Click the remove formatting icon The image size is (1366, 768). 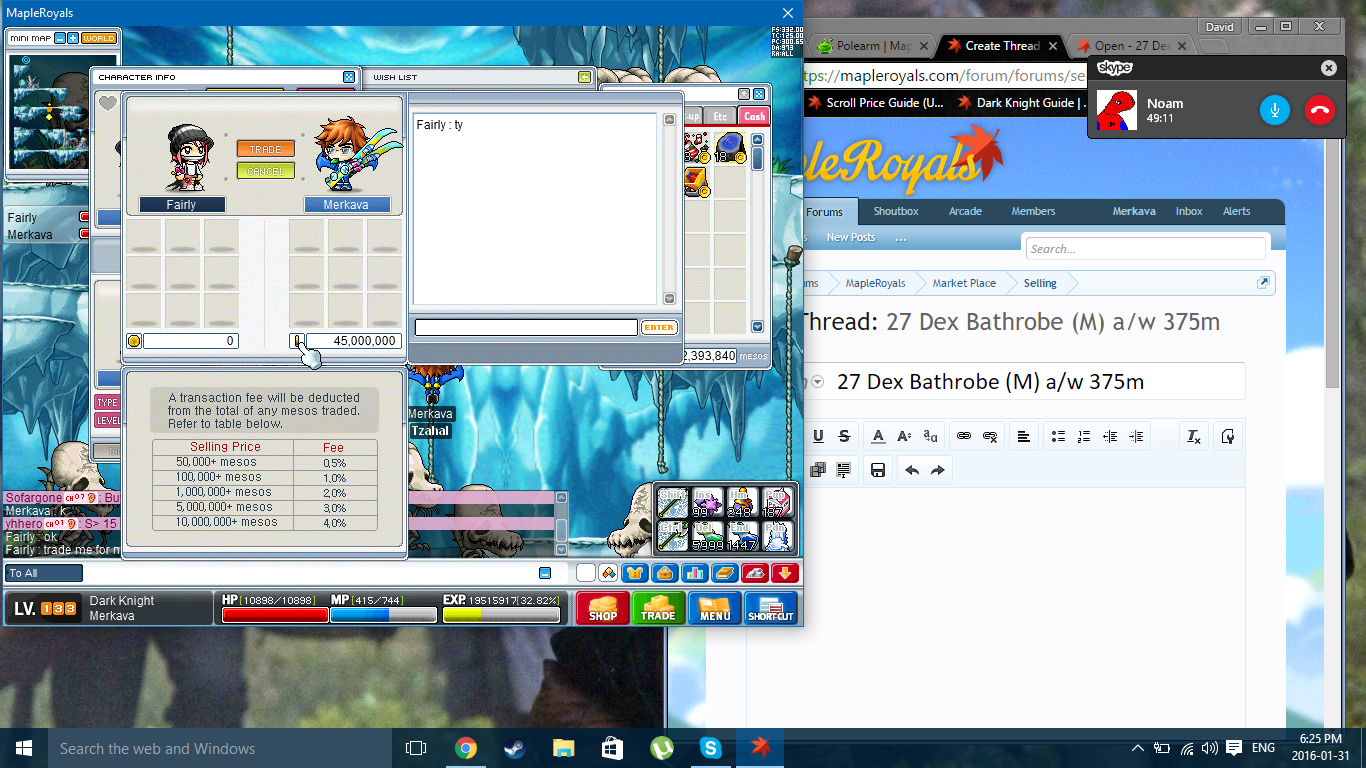[x=1193, y=436]
